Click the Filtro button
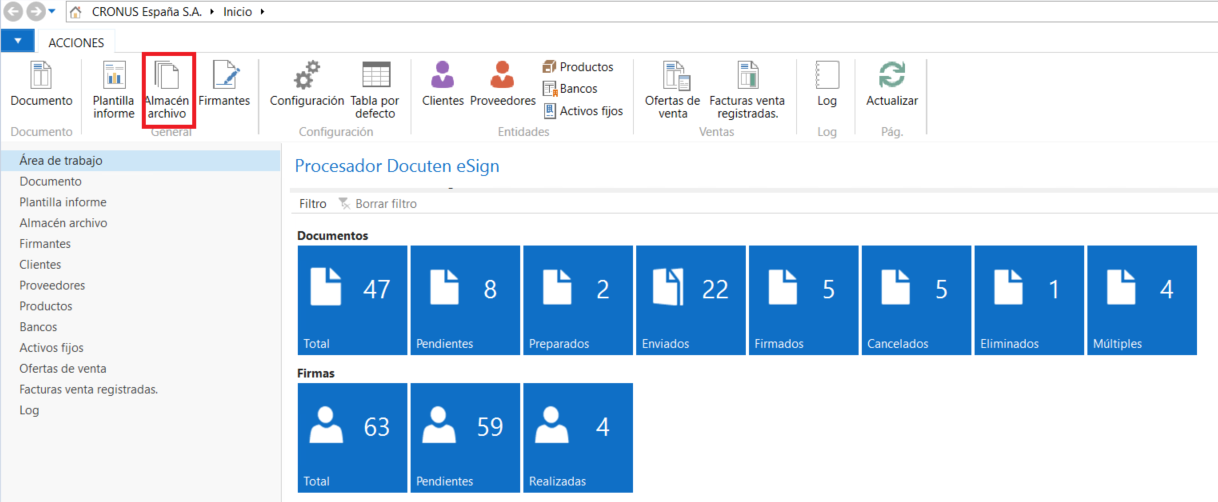1218x502 pixels. coord(313,203)
